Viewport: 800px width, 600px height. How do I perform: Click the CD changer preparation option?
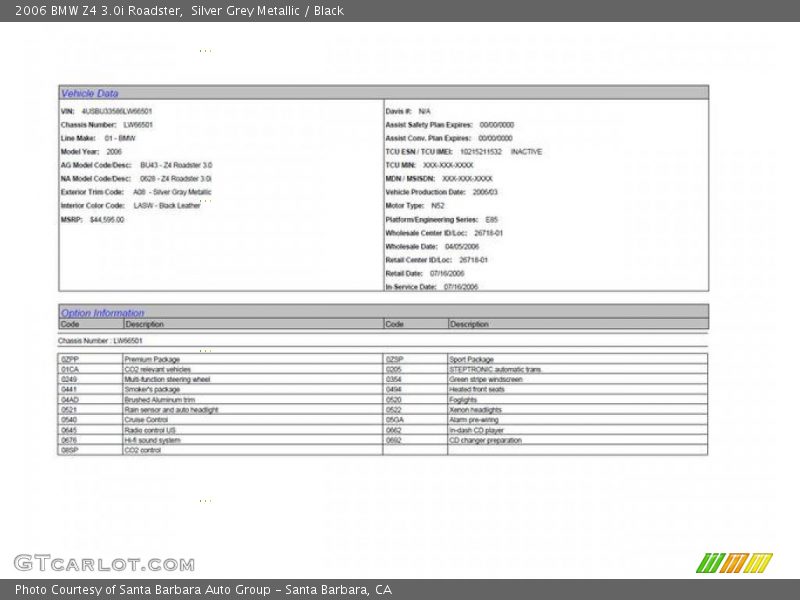click(485, 440)
